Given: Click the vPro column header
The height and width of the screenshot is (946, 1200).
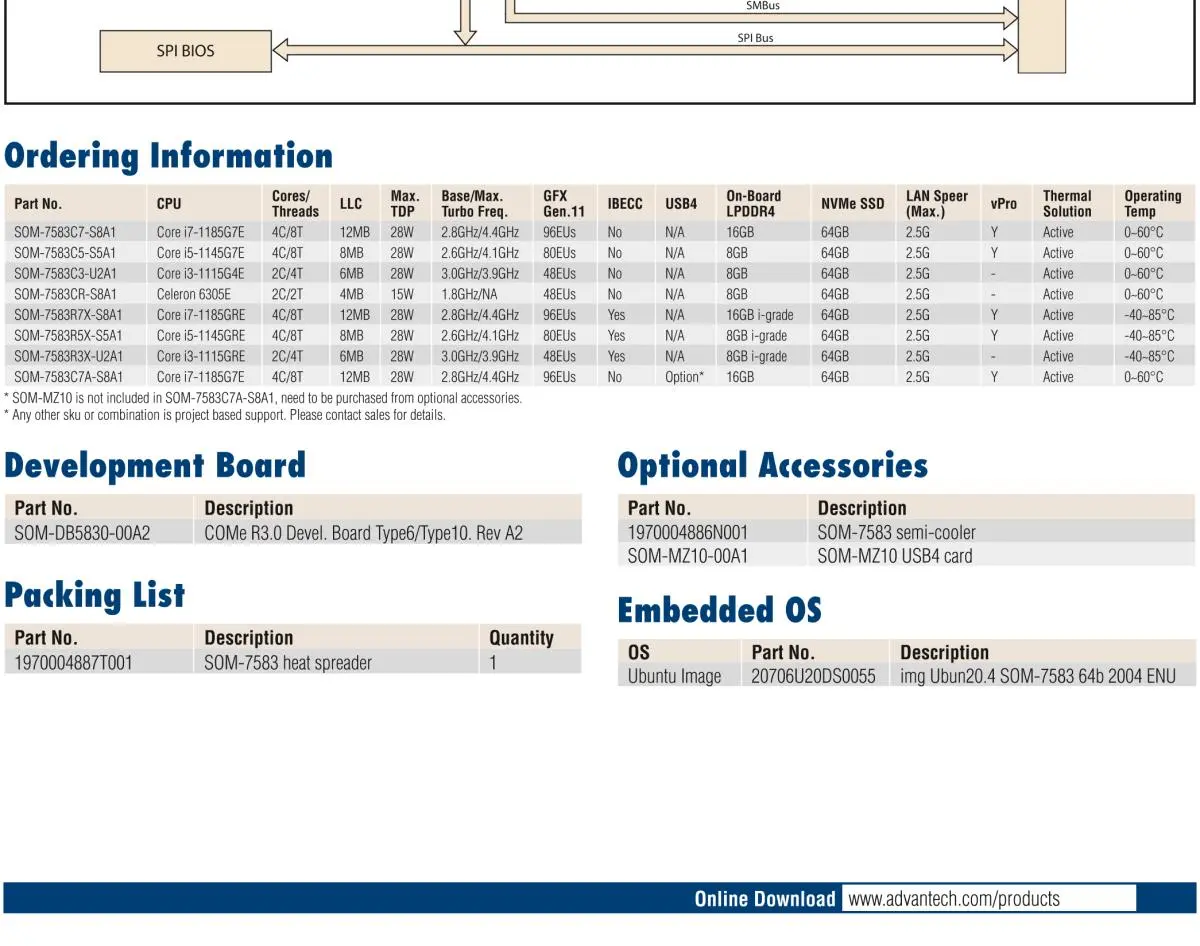Looking at the screenshot, I should pos(1003,204).
